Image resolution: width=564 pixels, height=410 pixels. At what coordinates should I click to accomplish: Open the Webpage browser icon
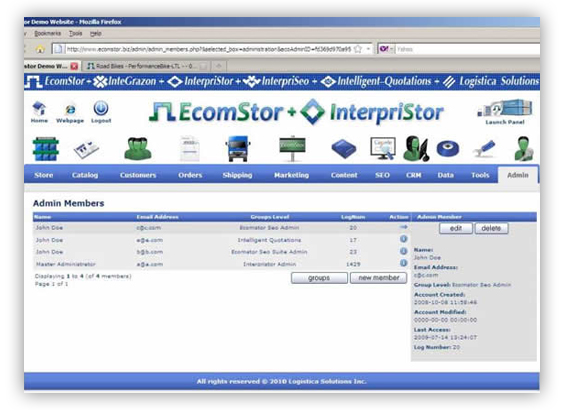[x=70, y=109]
